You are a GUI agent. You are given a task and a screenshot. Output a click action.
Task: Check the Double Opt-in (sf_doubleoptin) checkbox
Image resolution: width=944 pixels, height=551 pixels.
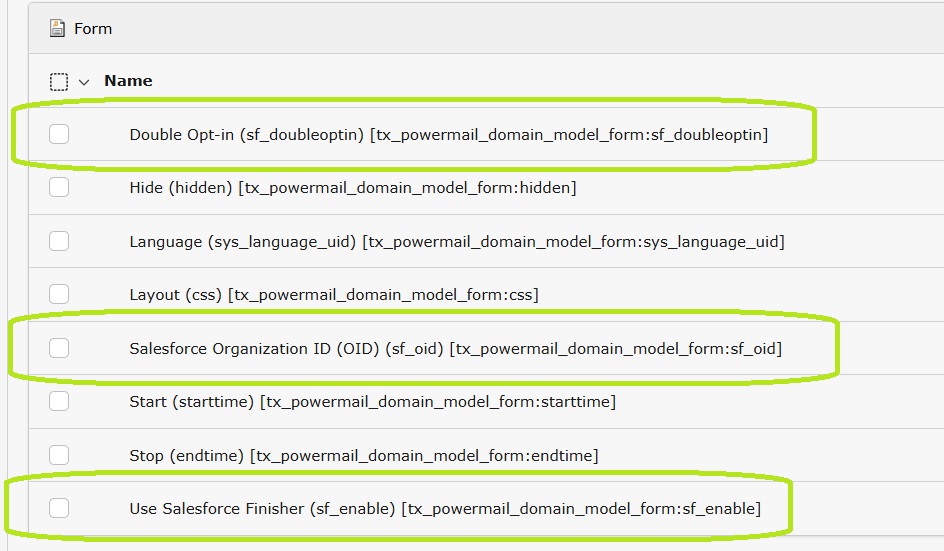[59, 134]
